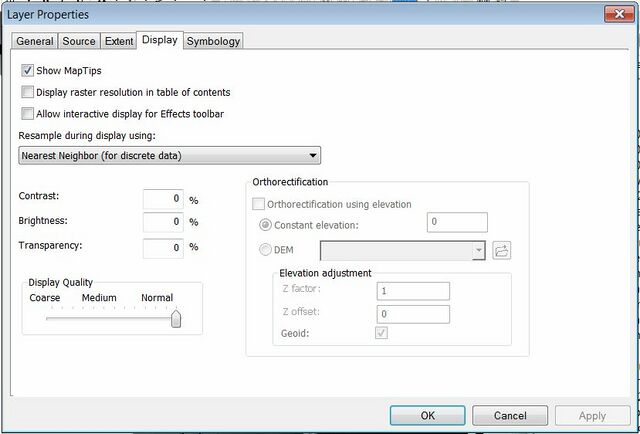The image size is (640, 434).
Task: Select the Constant elevation radio button
Action: coord(265,224)
